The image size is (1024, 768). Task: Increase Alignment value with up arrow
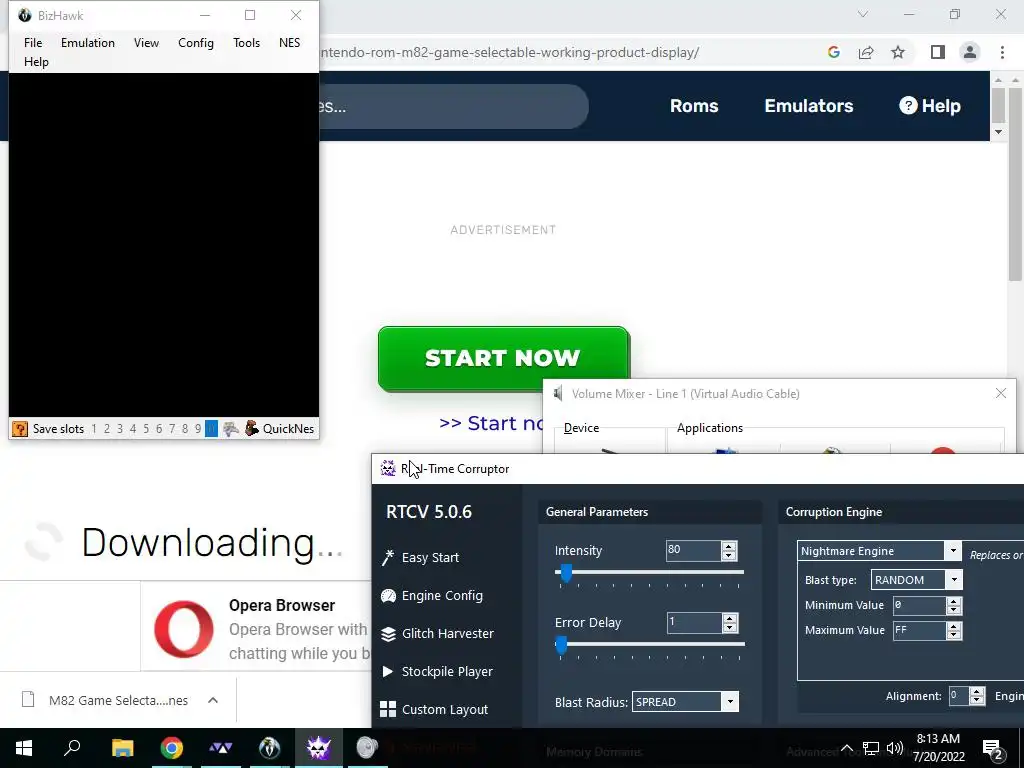(977, 692)
